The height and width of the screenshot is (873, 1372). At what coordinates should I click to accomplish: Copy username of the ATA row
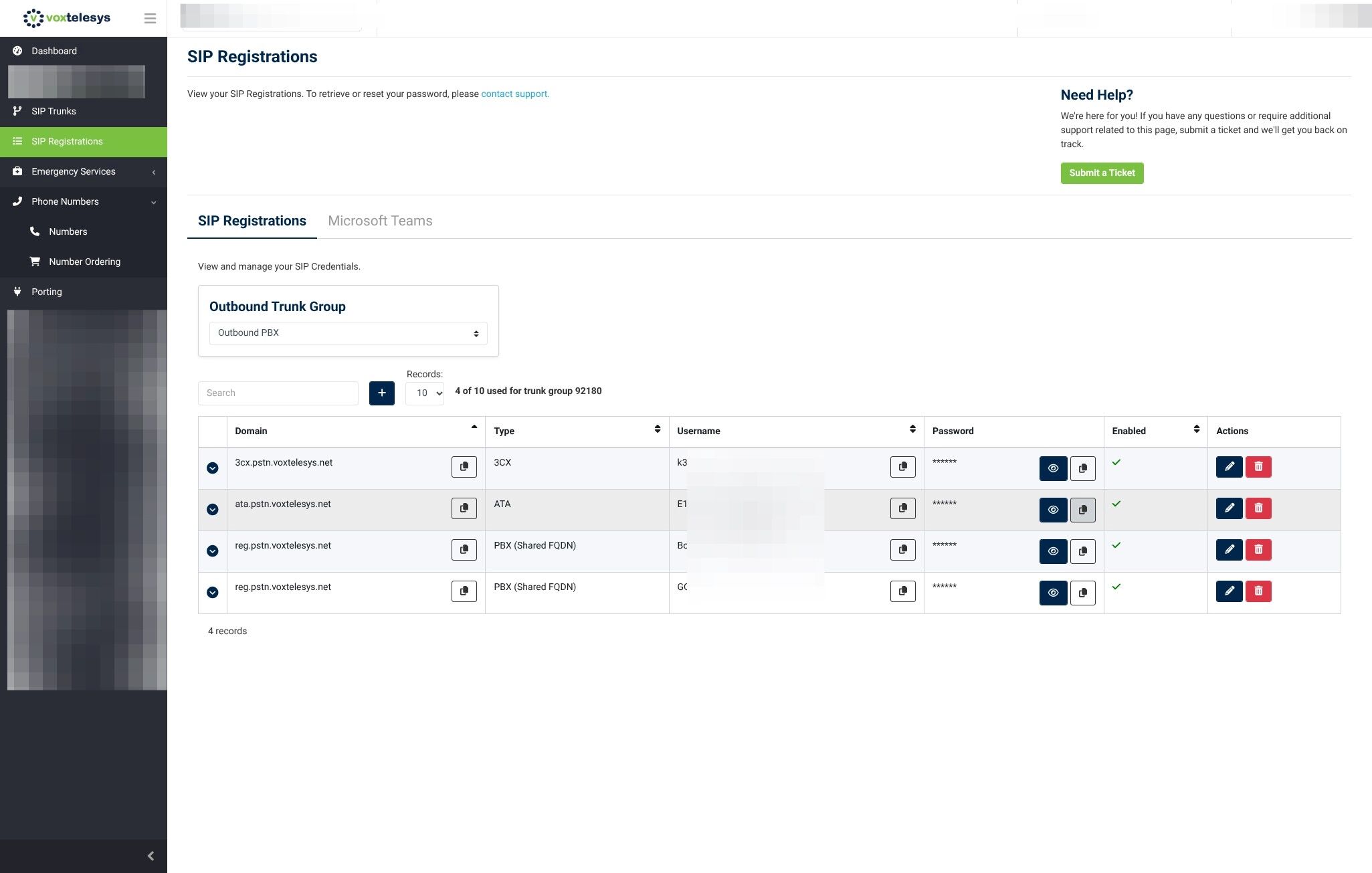click(902, 508)
